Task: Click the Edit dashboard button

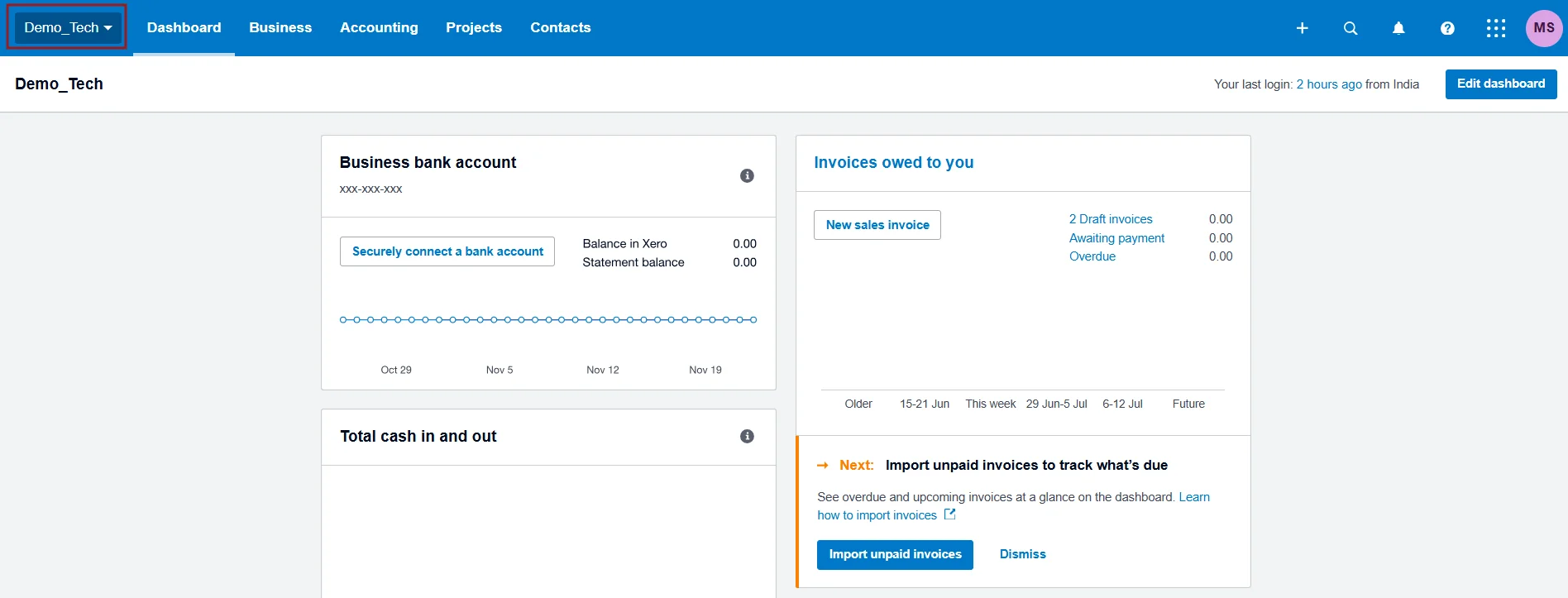Action: pos(1500,84)
